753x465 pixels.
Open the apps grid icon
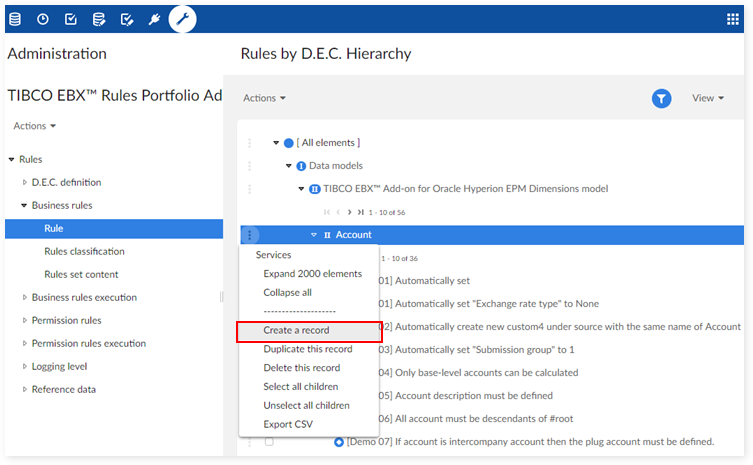pos(733,19)
